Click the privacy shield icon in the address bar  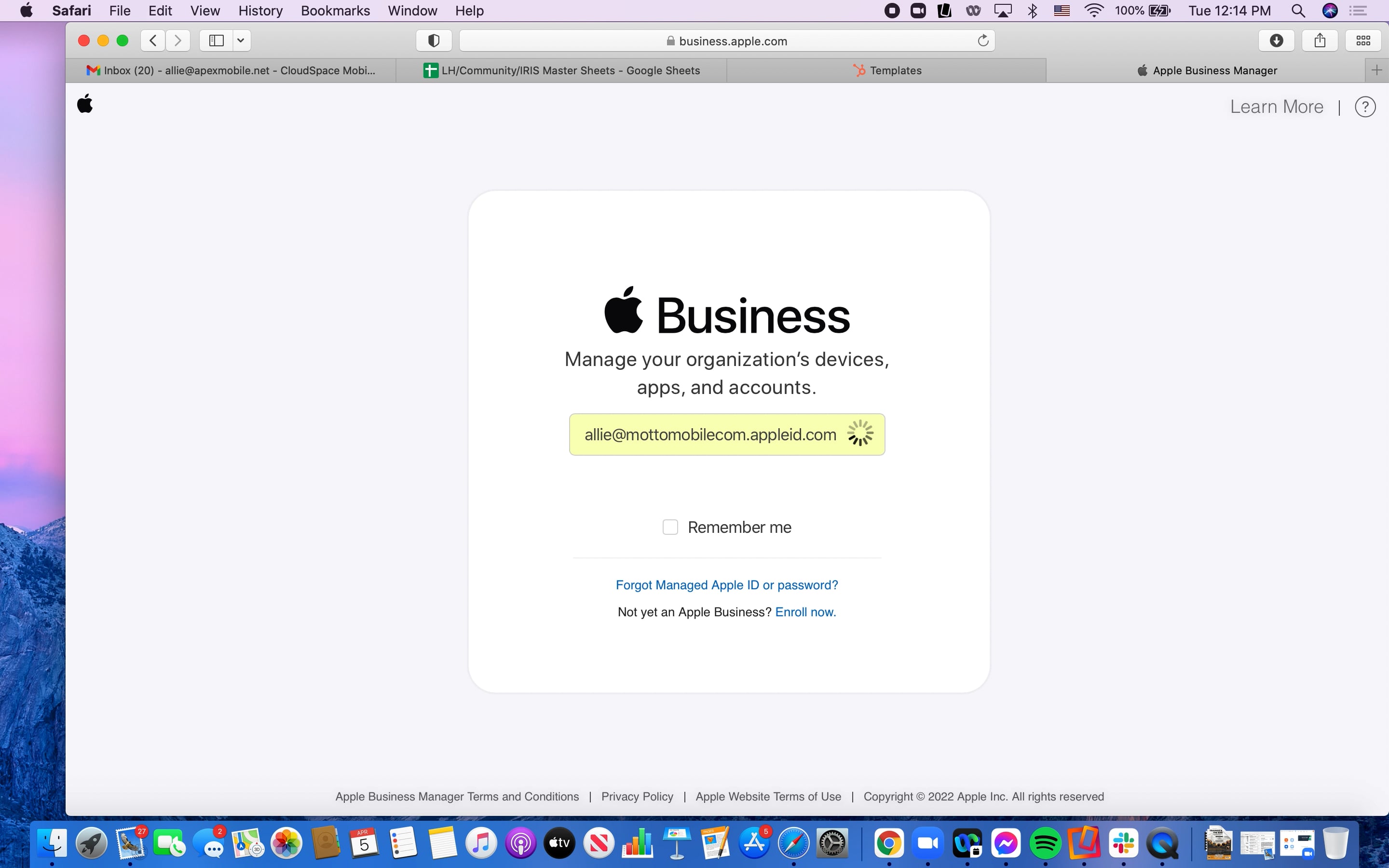[434, 40]
